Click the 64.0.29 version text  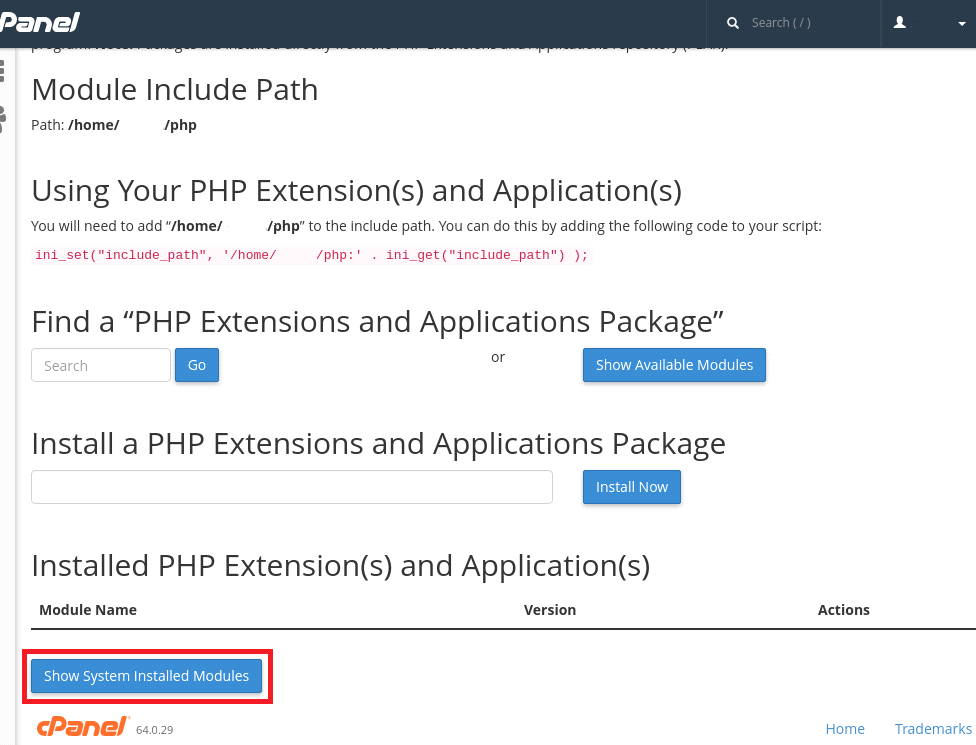coord(154,730)
